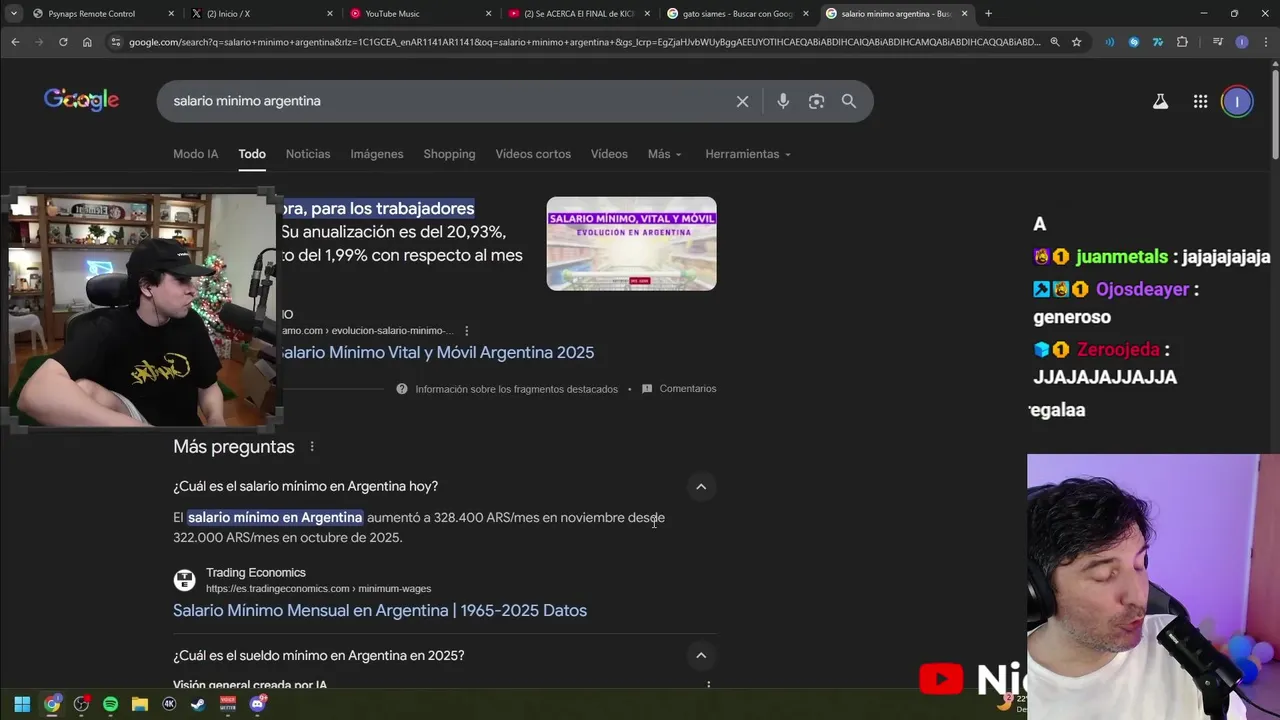
Task: Switch to Modo IA tab
Action: [195, 154]
